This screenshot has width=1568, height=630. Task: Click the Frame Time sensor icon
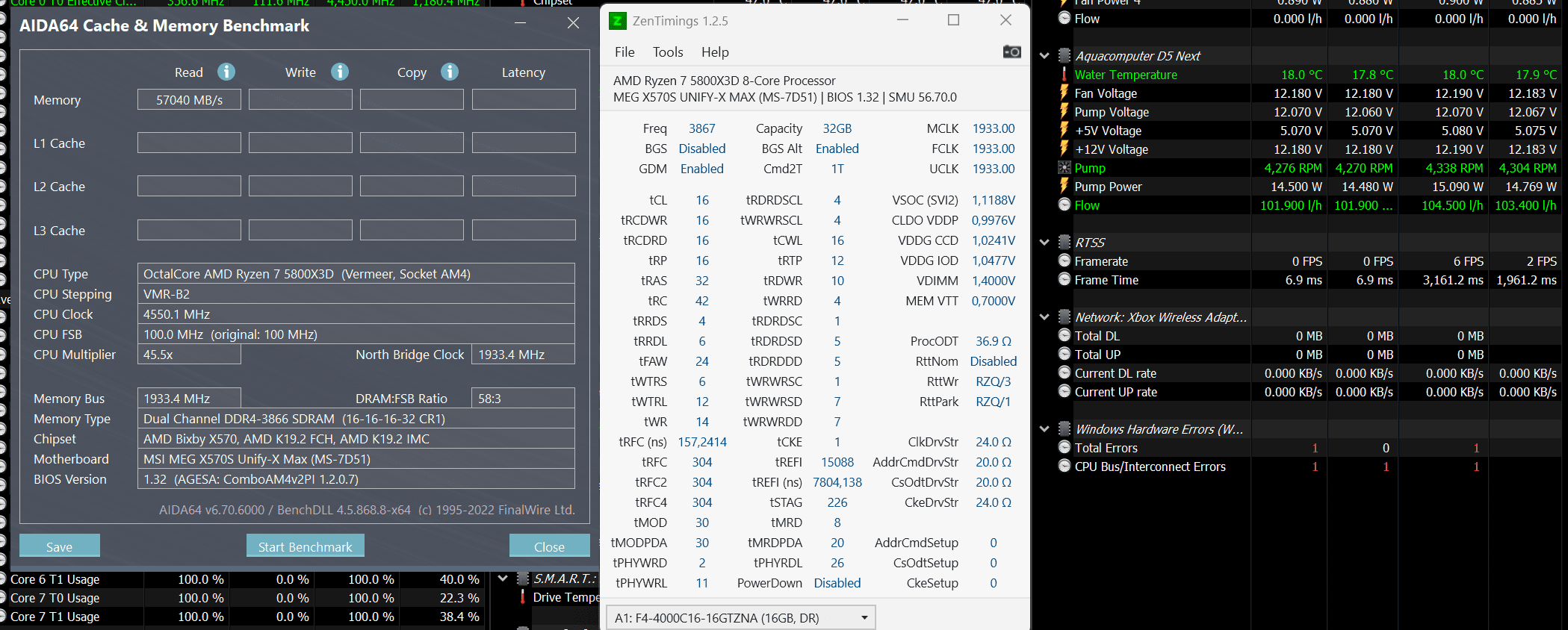tap(1065, 279)
